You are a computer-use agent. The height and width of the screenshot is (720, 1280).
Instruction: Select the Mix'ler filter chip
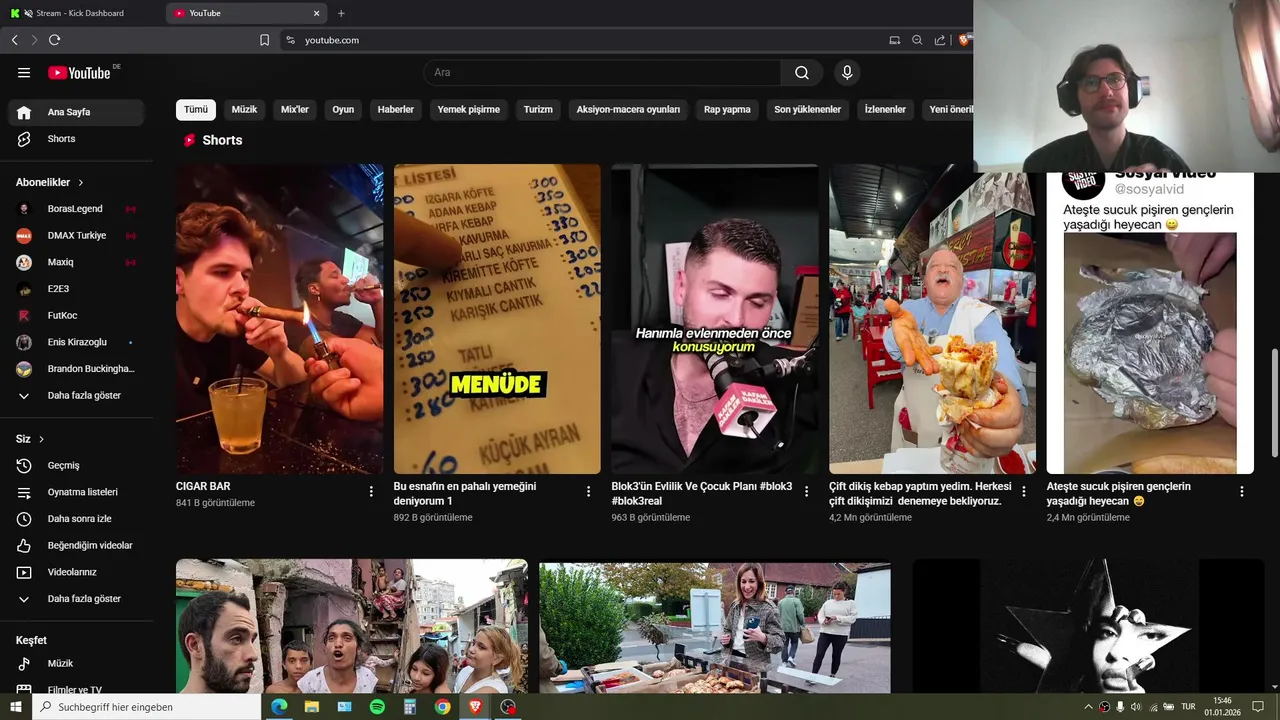click(x=295, y=110)
